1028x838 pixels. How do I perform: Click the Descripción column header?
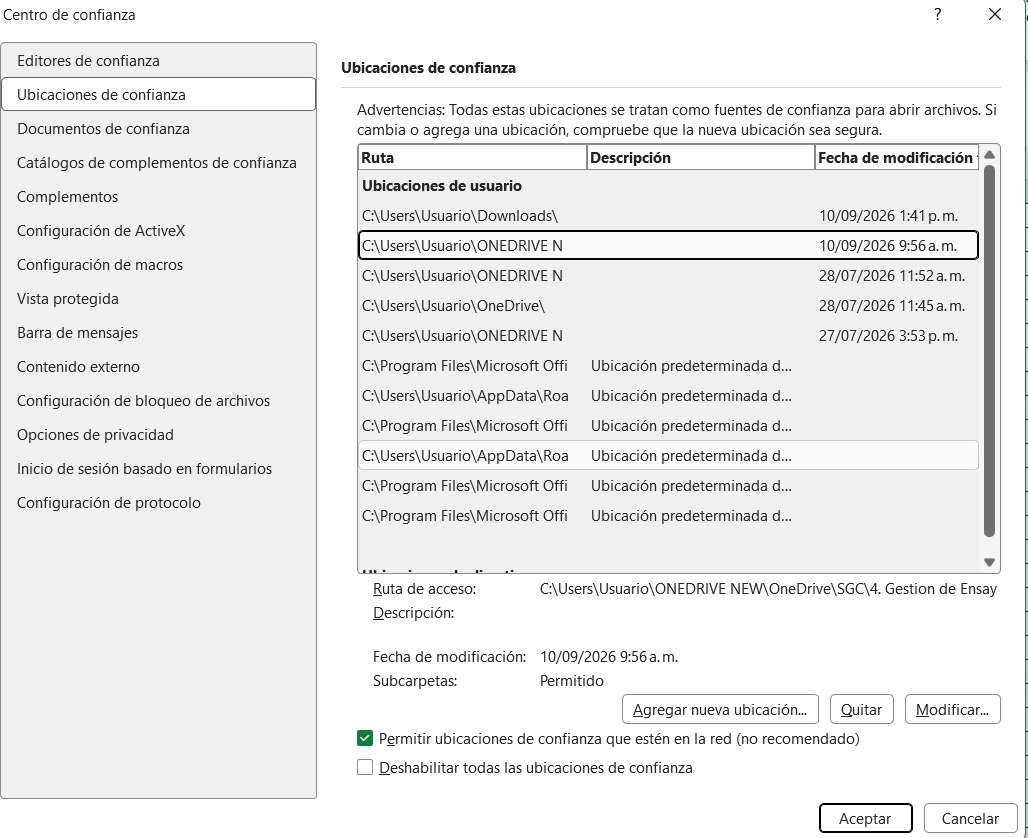(x=701, y=157)
